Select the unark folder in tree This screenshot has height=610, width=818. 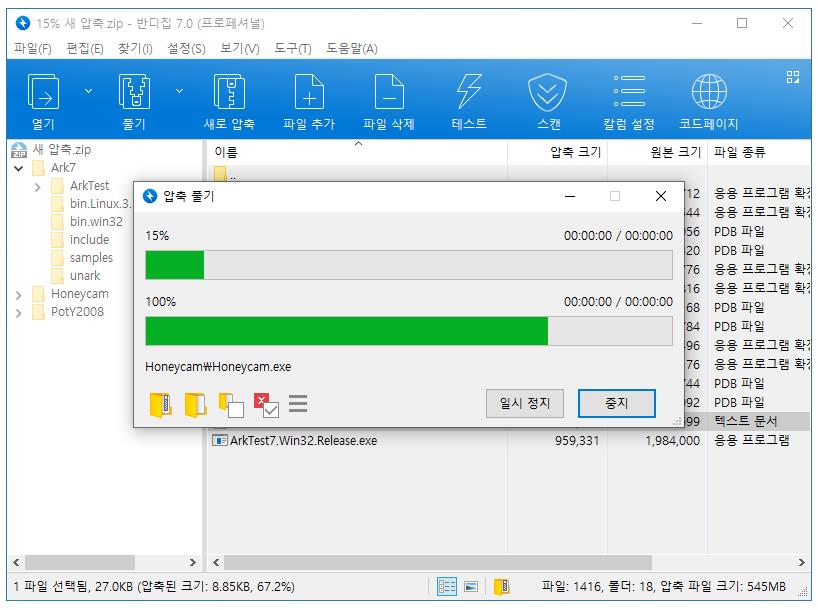76,276
